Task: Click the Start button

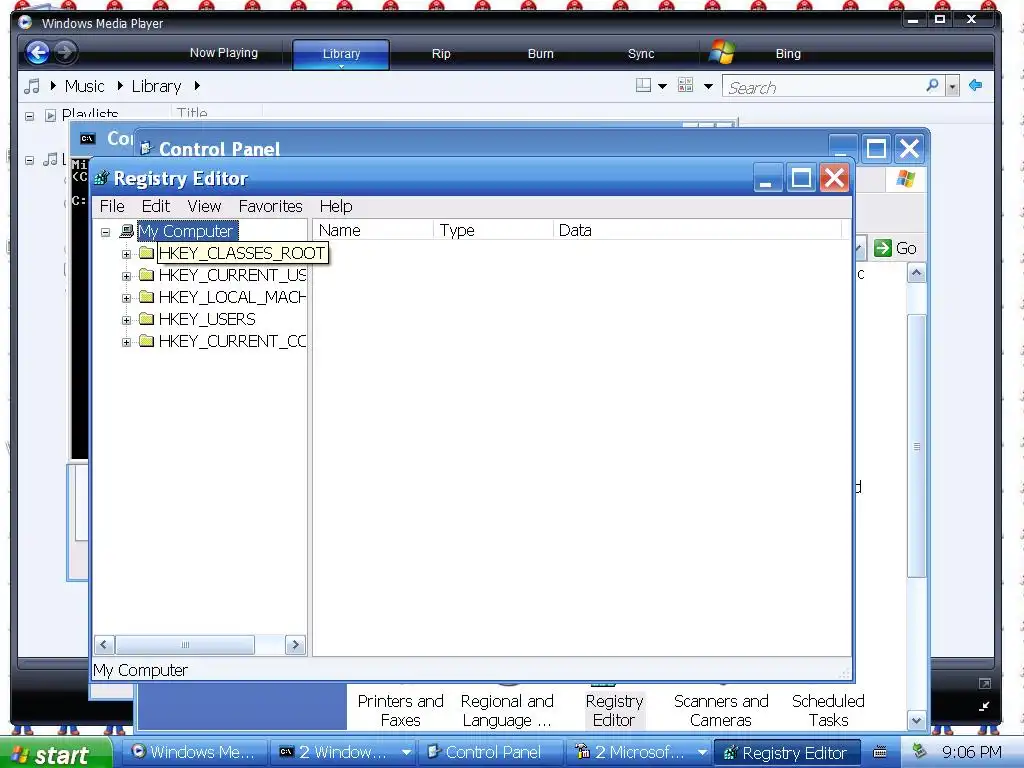Action: click(56, 753)
